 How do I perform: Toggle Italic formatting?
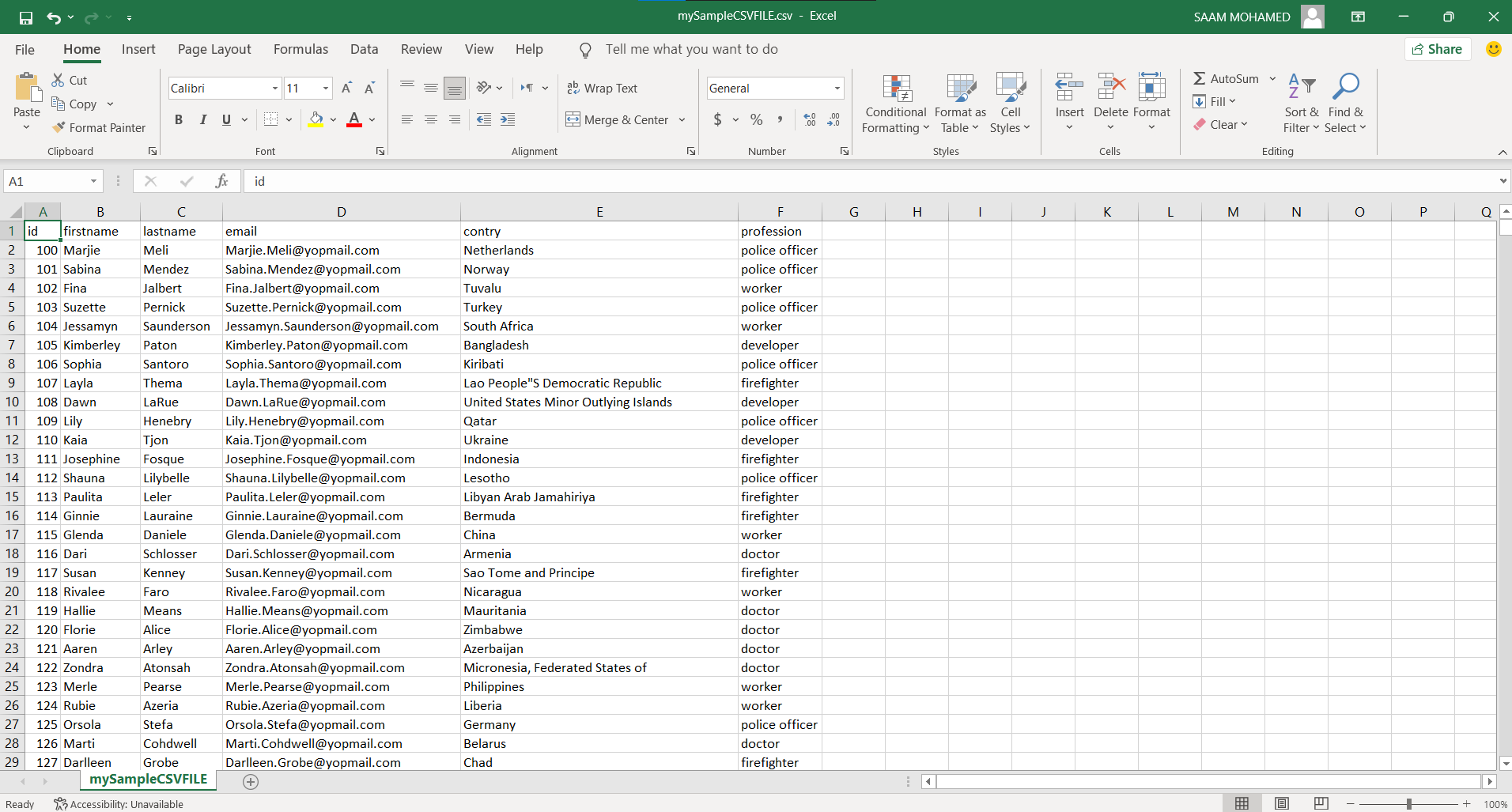coord(203,119)
